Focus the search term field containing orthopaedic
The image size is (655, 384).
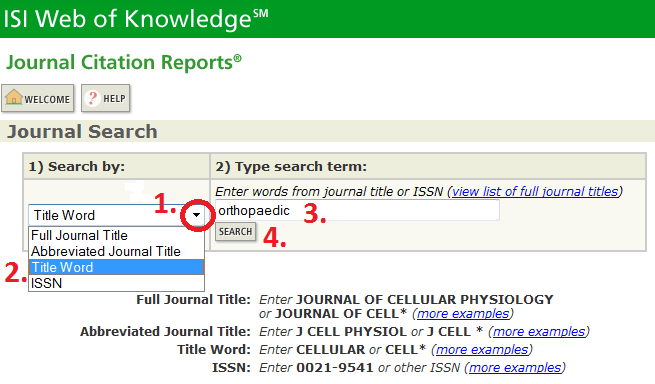click(x=357, y=210)
